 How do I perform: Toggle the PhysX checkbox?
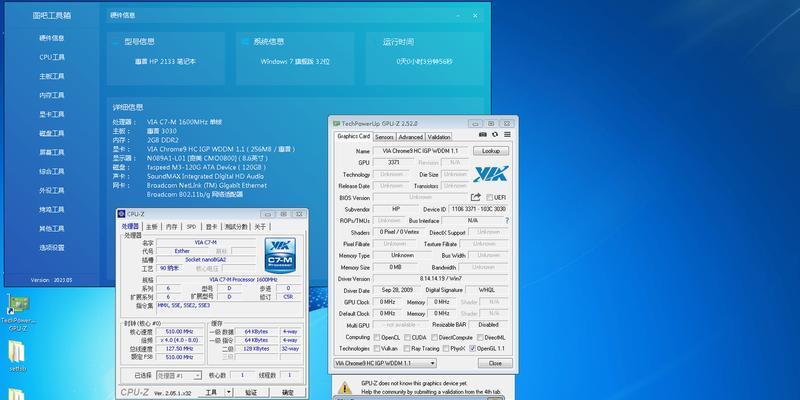446,348
